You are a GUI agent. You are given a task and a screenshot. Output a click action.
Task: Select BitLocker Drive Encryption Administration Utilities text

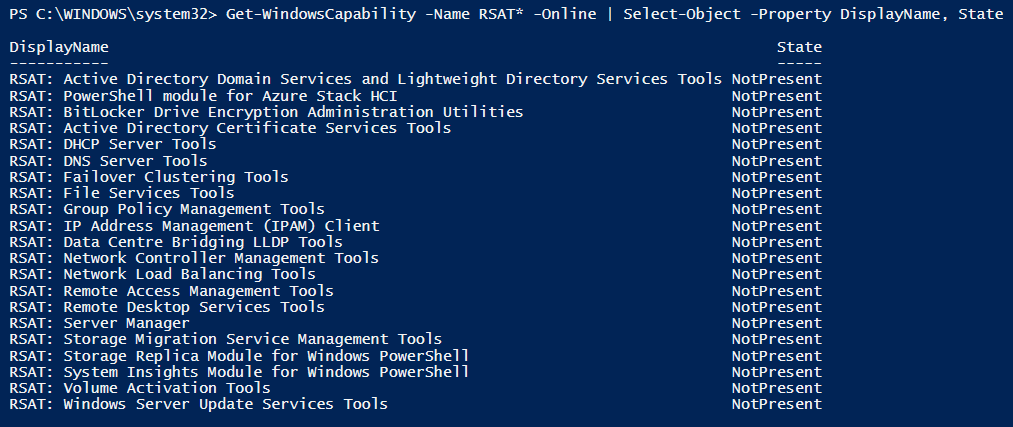pos(293,112)
